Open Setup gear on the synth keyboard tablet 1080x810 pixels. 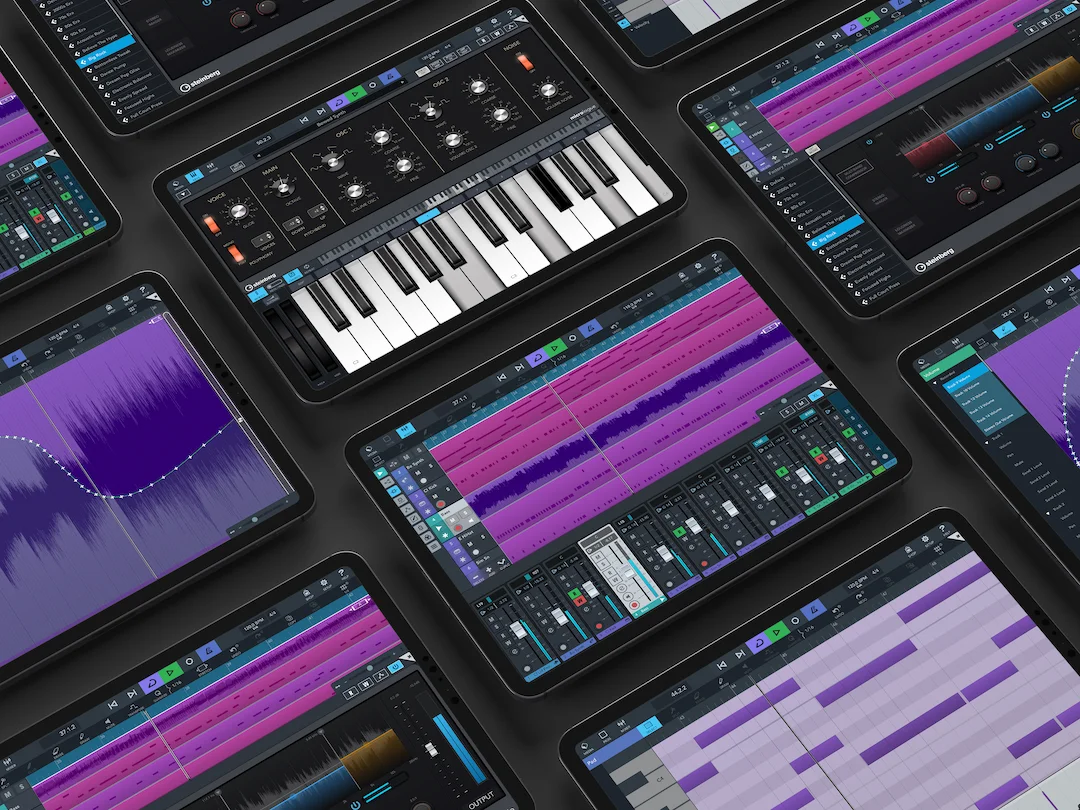coord(495,21)
